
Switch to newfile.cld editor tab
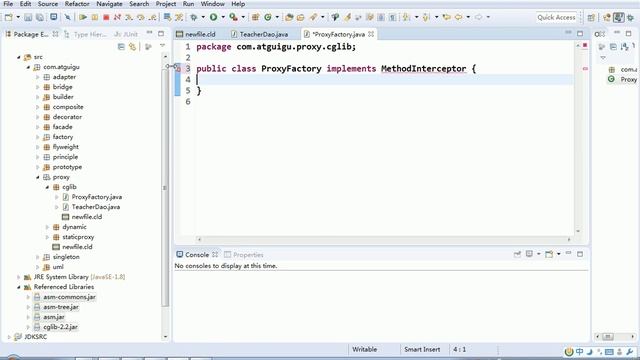(196, 34)
